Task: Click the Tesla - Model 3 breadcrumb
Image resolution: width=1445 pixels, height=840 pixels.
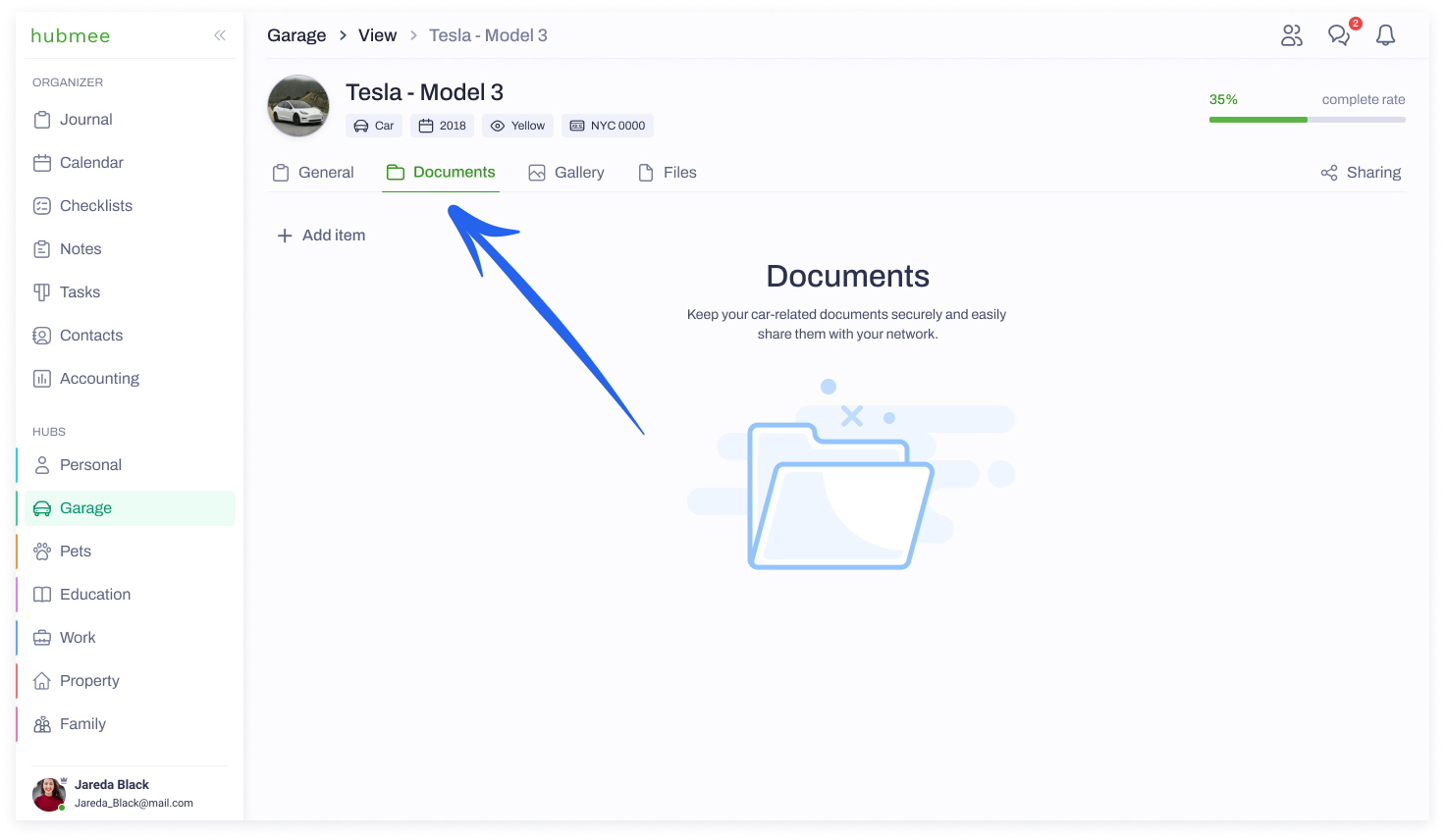Action: click(x=488, y=35)
